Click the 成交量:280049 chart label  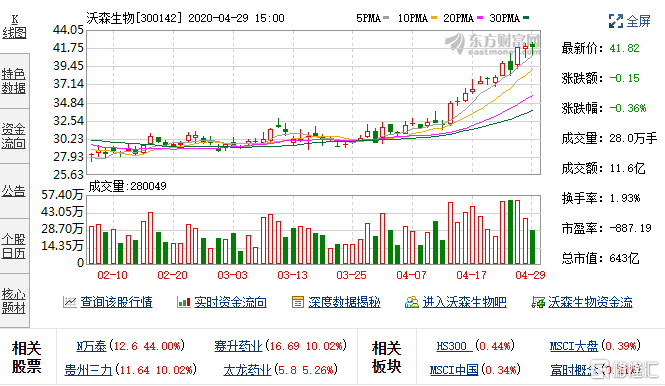(x=127, y=186)
